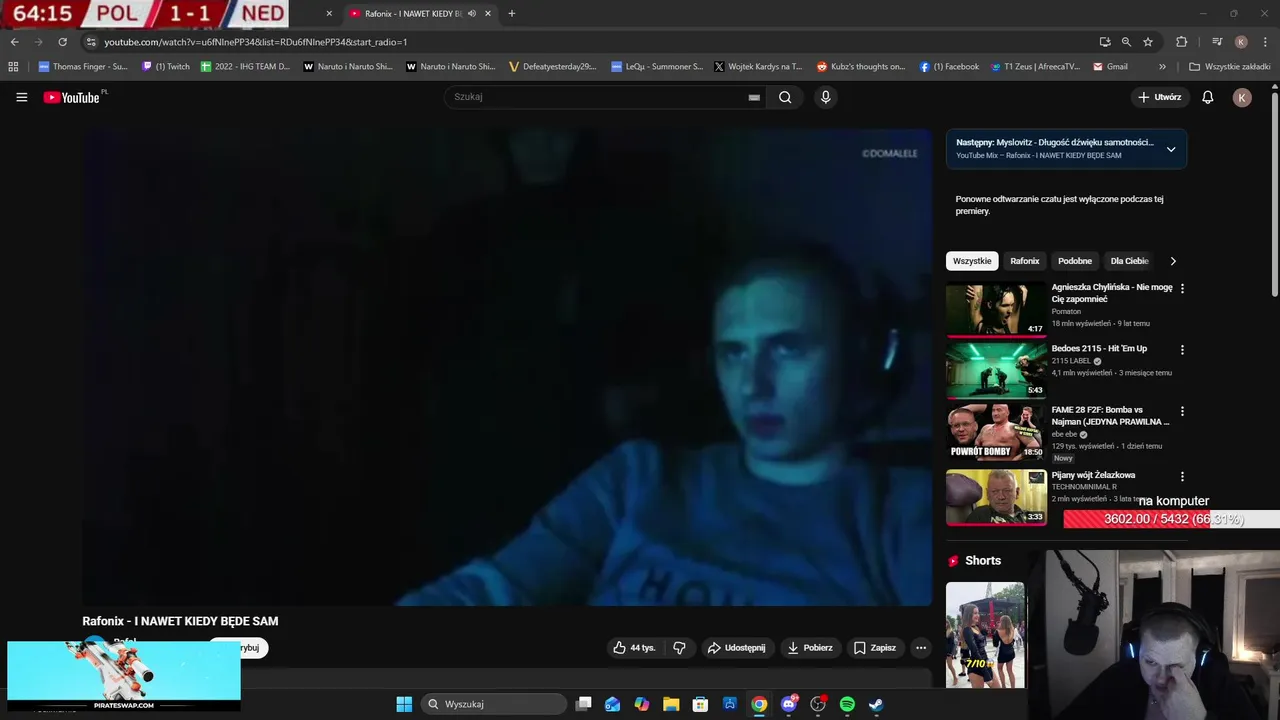Open Chrome zoom magnifier in address bar
Screen dimensions: 1280x720
point(1126,42)
